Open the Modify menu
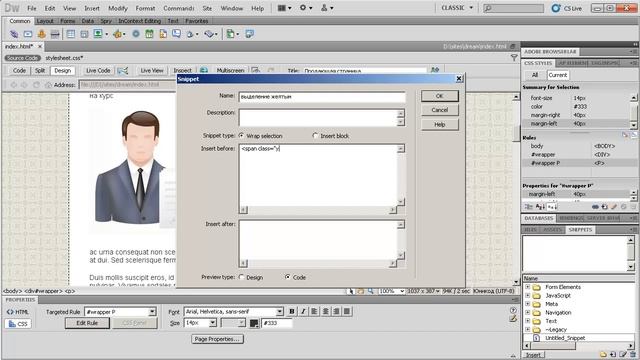The height and width of the screenshot is (360, 640). point(118,8)
